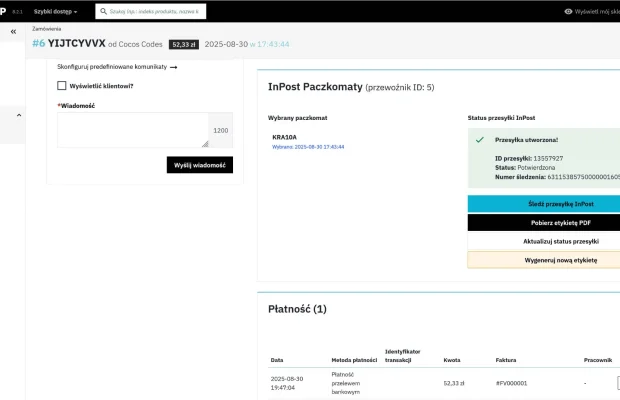Click the Metoda płatności column header
This screenshot has height=400, width=620.
coord(354,360)
